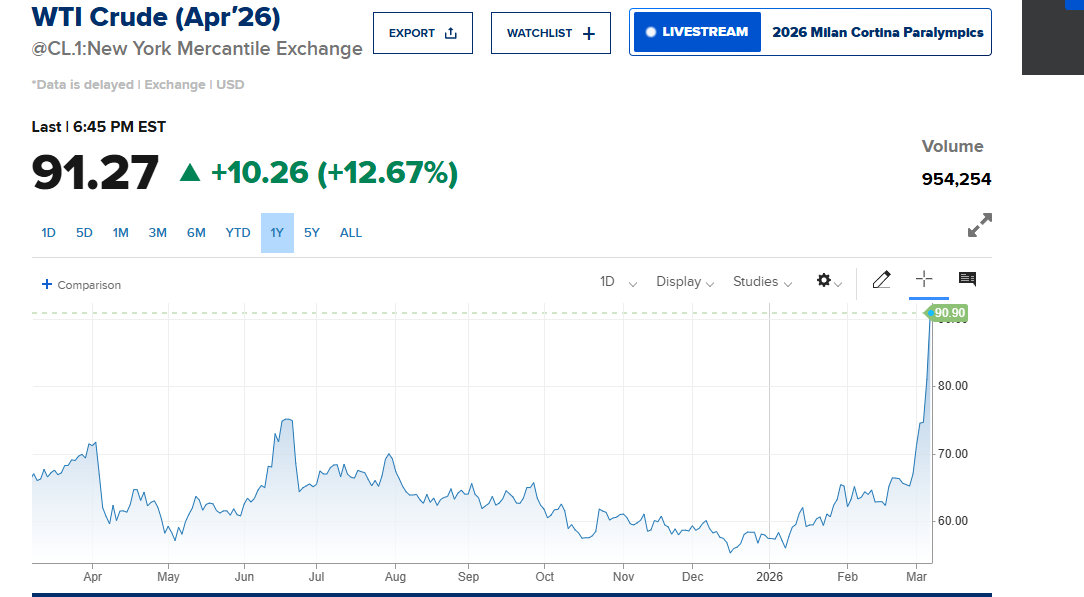Select the YTD time range tab
This screenshot has width=1084, height=597.
238,233
